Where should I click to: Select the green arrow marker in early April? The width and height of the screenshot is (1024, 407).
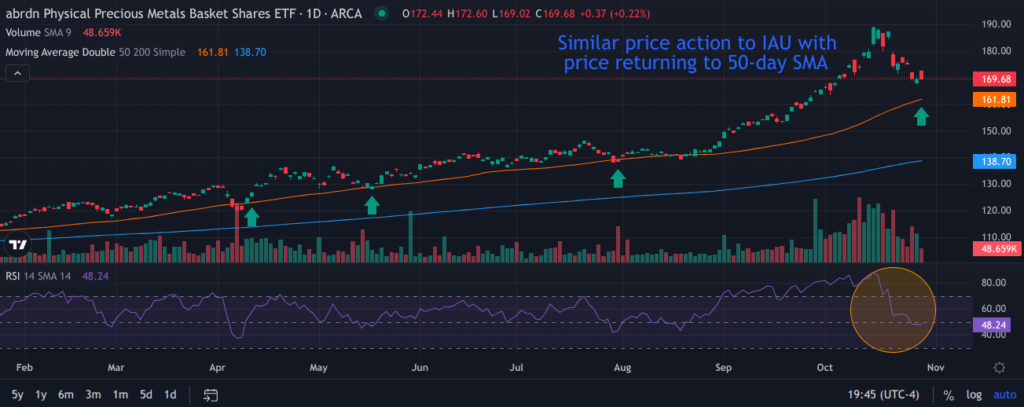[251, 215]
